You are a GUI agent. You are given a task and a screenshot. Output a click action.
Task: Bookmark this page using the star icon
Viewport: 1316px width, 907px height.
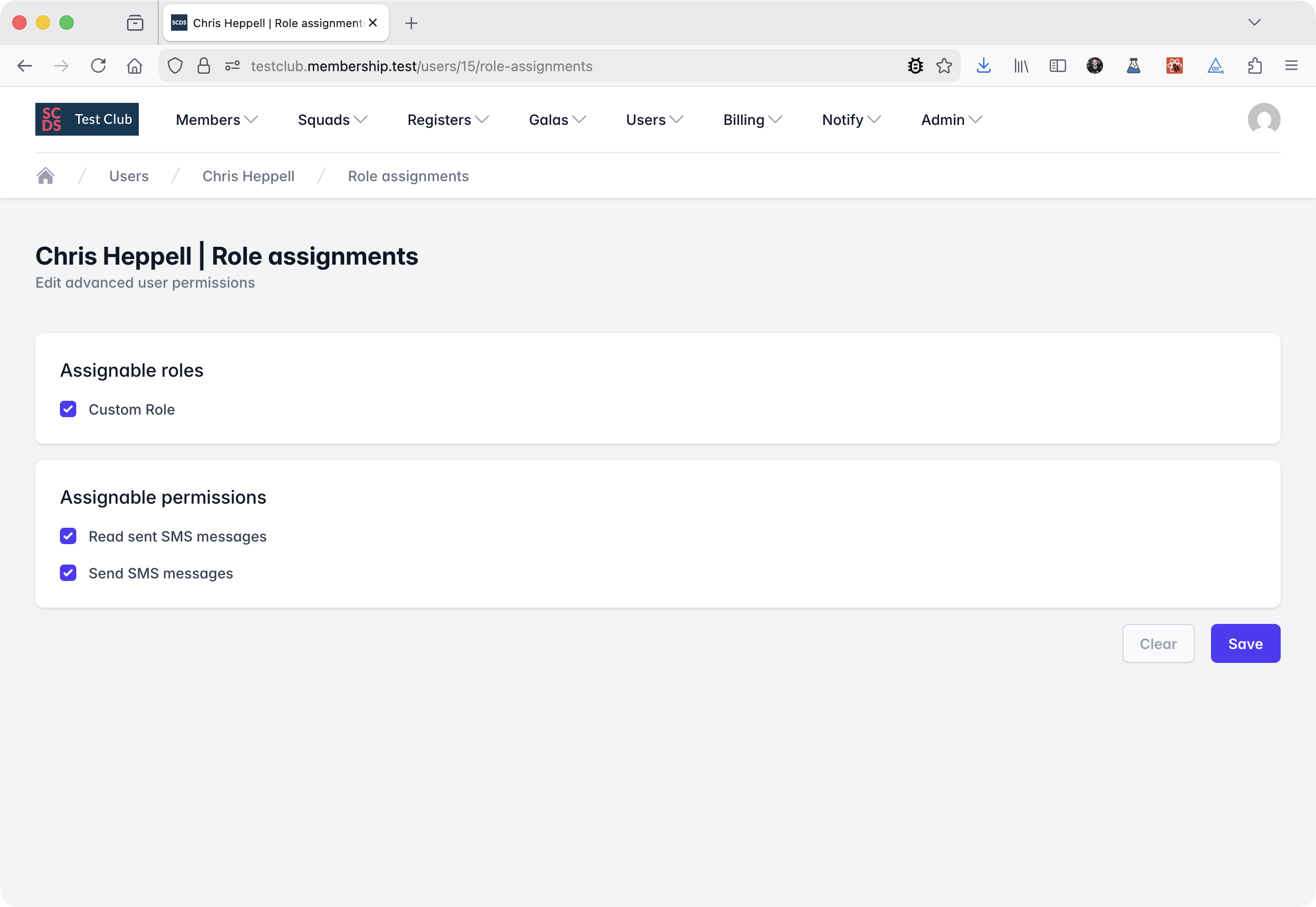point(944,66)
